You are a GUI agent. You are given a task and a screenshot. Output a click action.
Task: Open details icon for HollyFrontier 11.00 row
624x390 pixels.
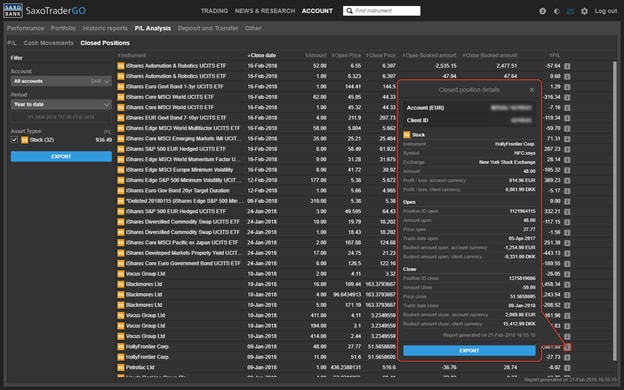pos(567,357)
